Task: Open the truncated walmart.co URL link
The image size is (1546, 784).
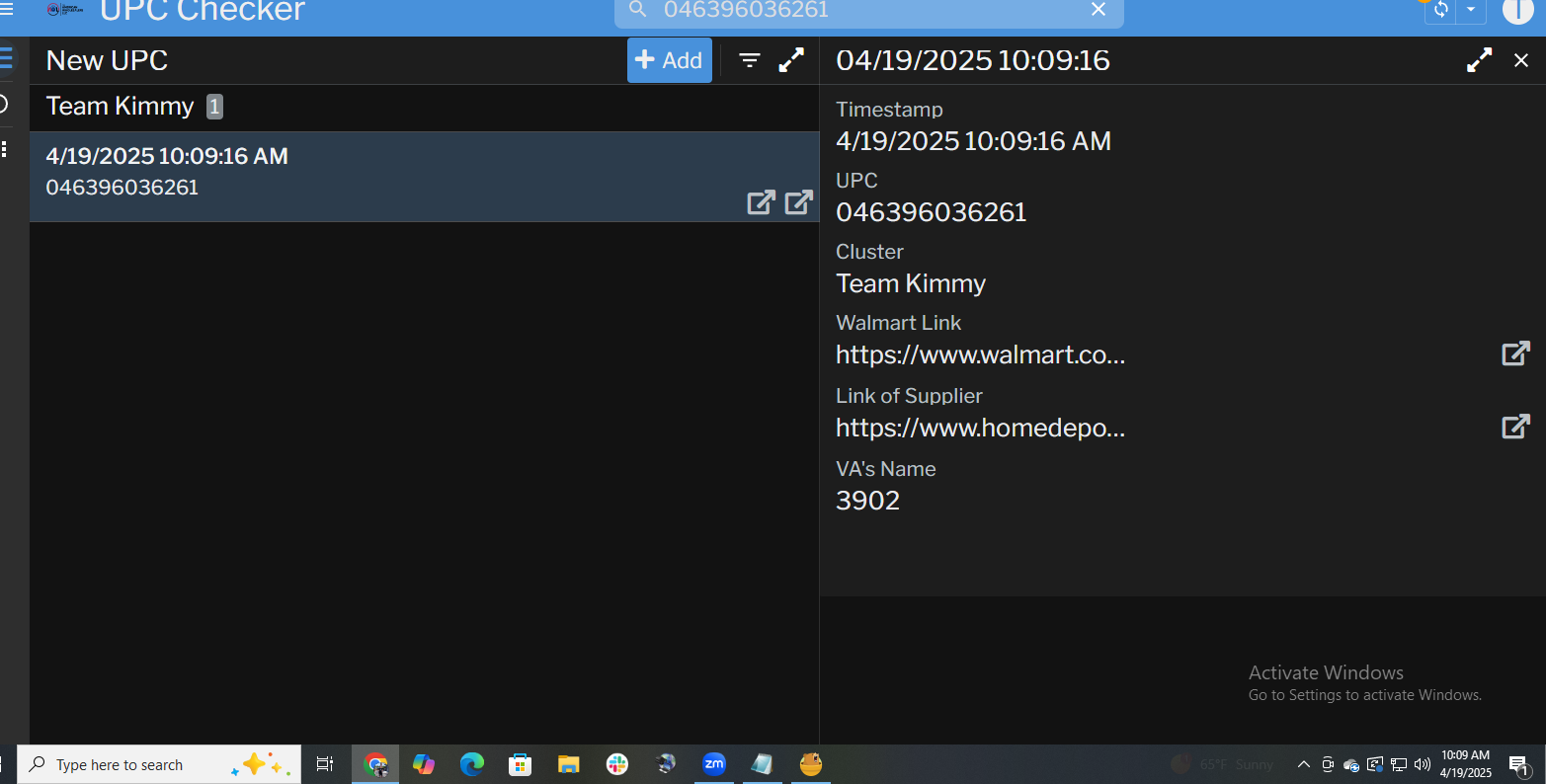Action: tap(980, 354)
